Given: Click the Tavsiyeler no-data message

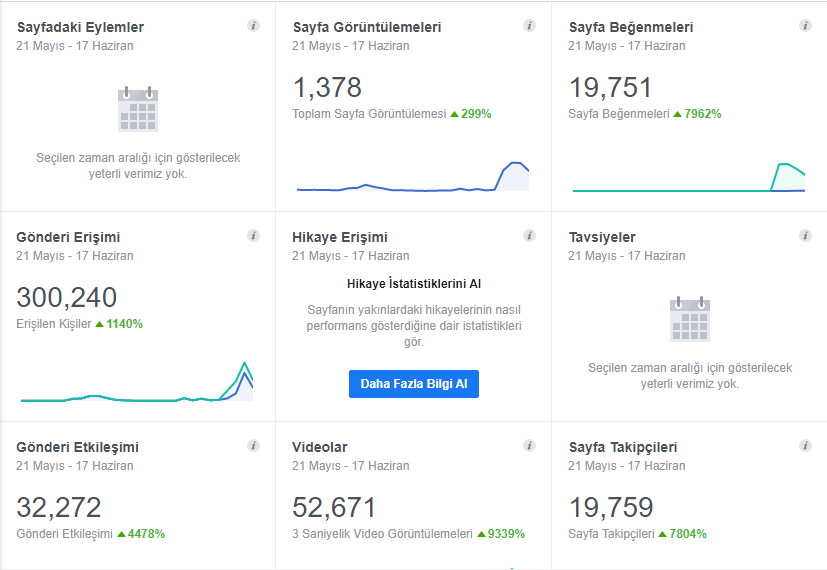Looking at the screenshot, I should click(690, 375).
